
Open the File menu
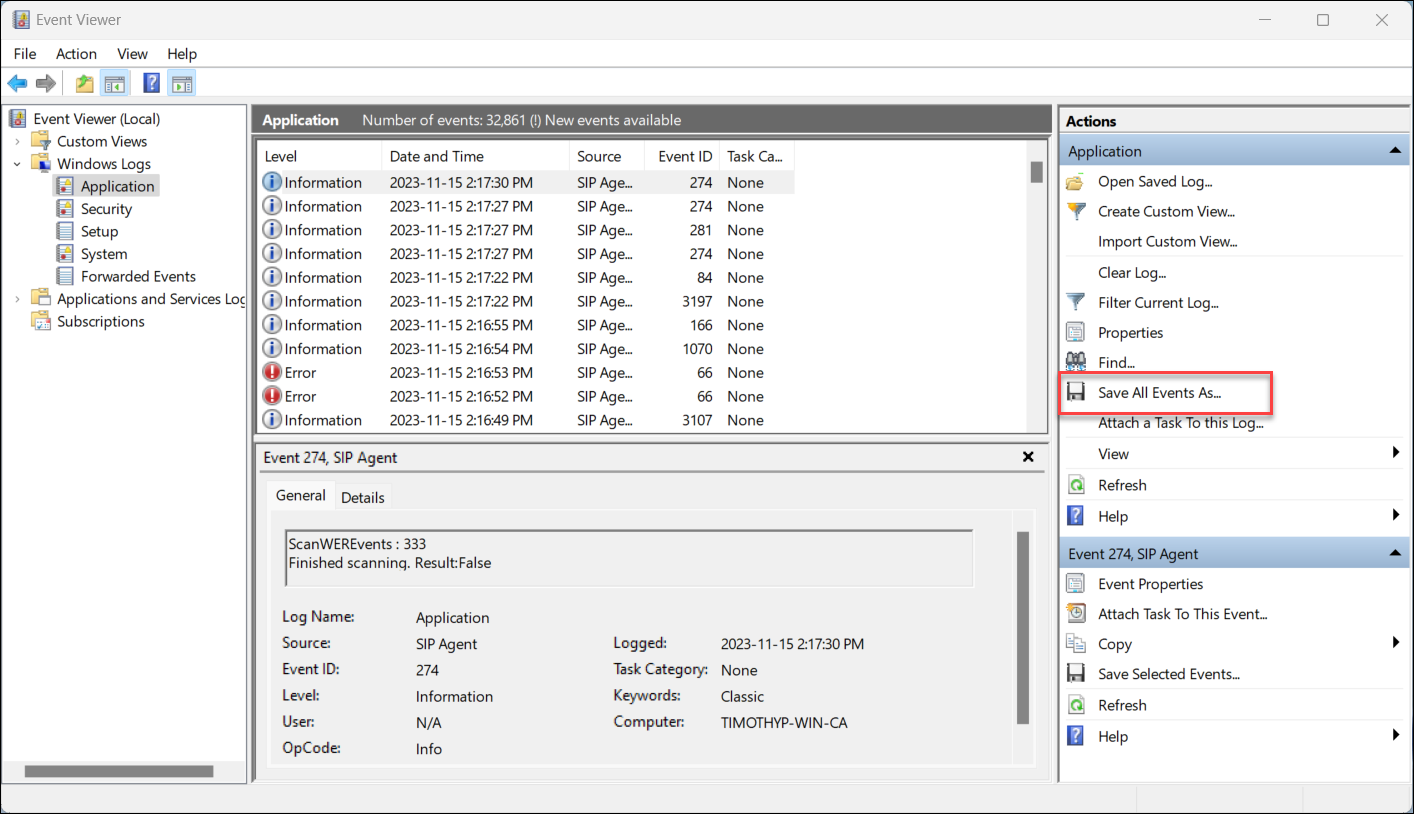pyautogui.click(x=25, y=54)
